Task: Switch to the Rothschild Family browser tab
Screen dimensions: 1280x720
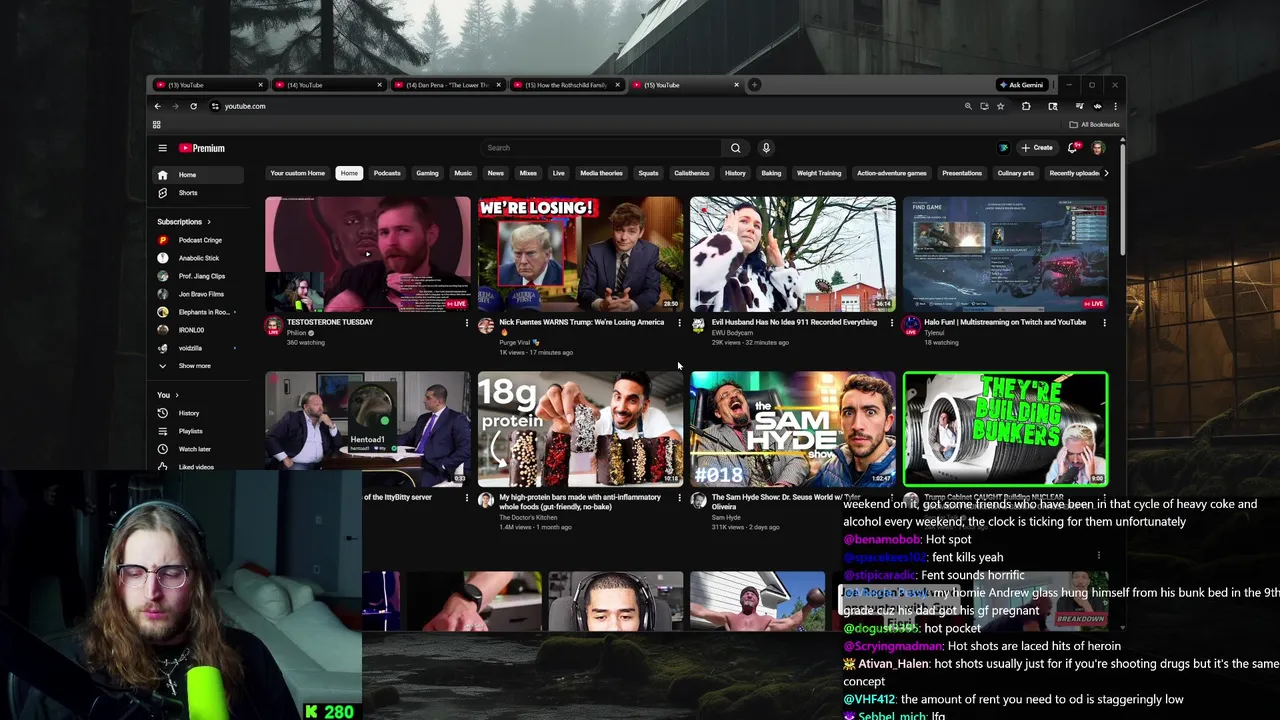Action: pyautogui.click(x=566, y=85)
